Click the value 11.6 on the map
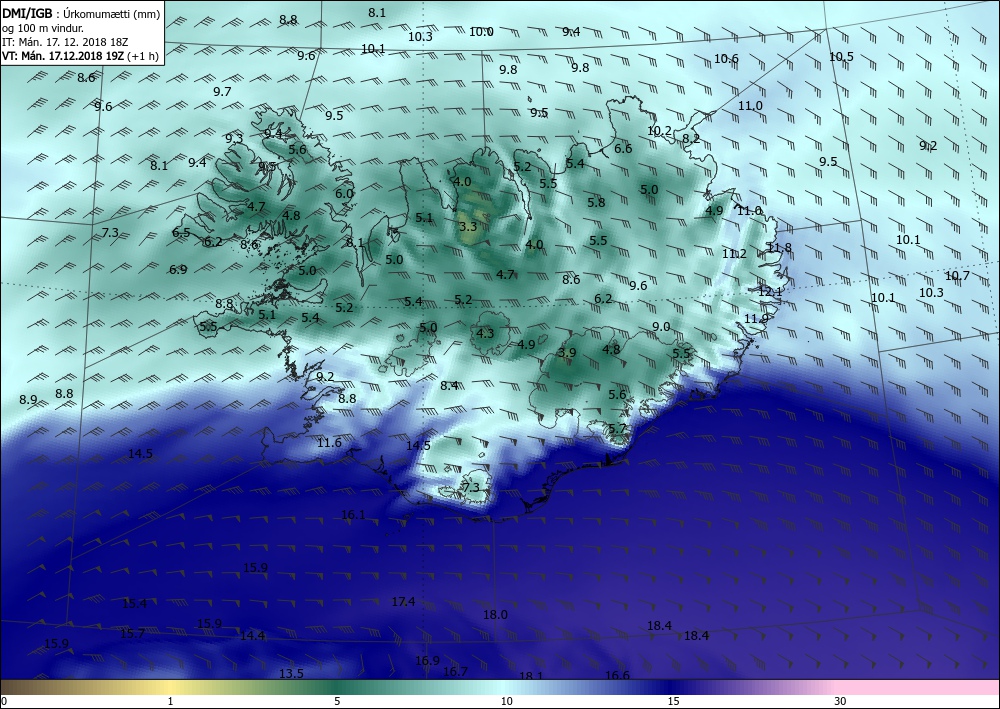The image size is (1000, 709). pos(329,443)
